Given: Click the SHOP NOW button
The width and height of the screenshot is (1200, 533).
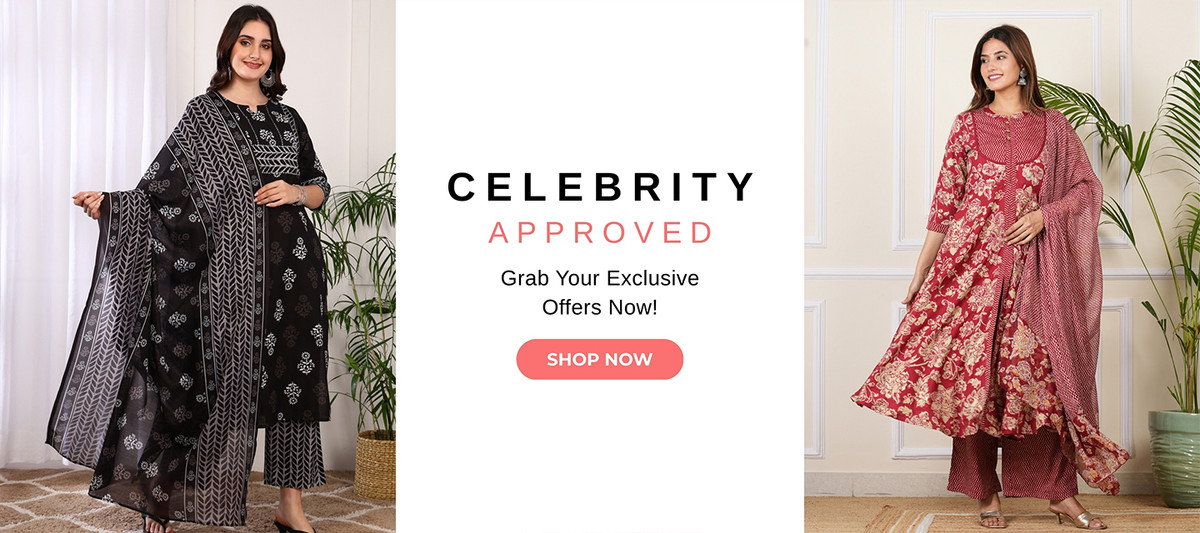Looking at the screenshot, I should point(599,359).
